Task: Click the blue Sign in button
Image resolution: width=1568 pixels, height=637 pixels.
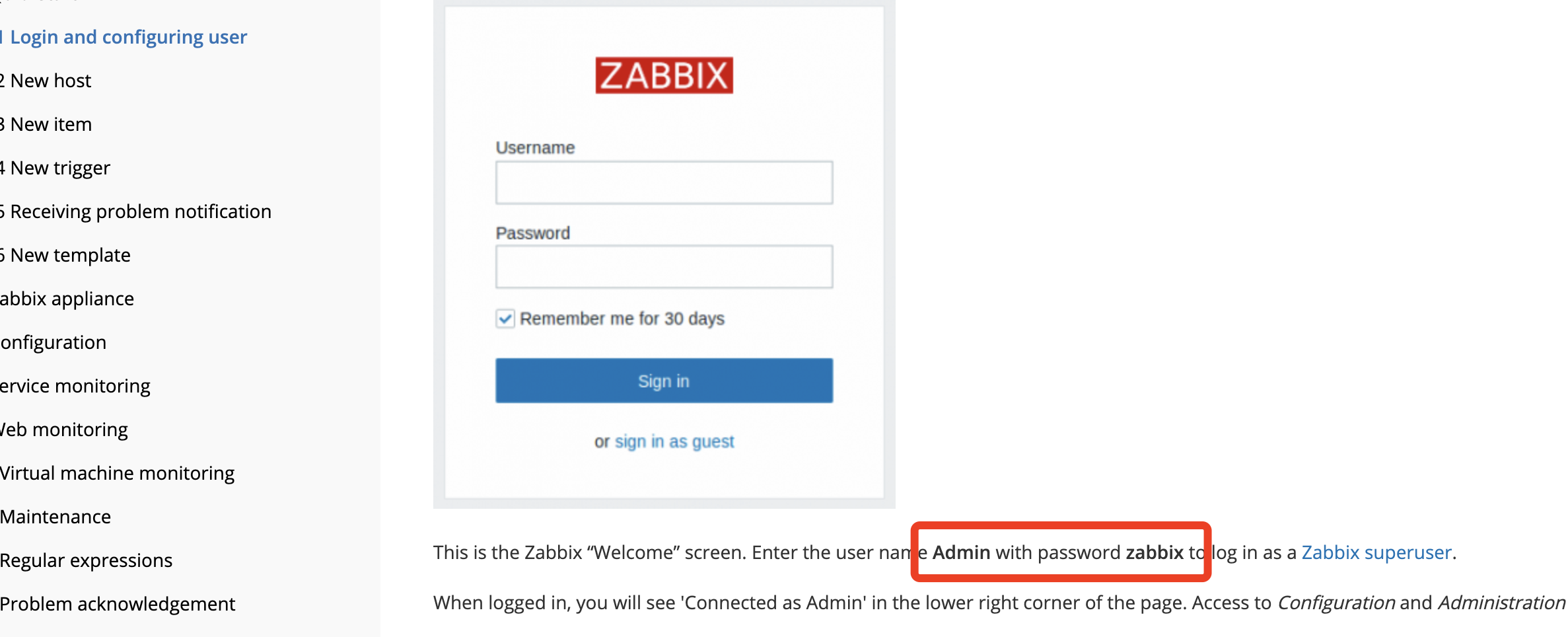Action: [x=664, y=381]
